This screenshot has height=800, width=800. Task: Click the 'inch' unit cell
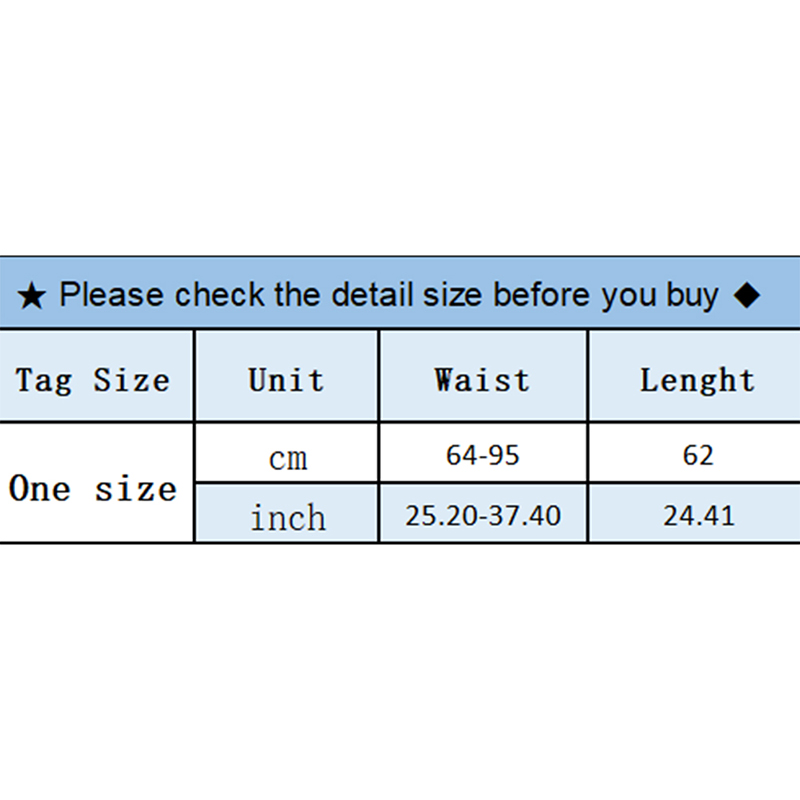[x=288, y=517]
